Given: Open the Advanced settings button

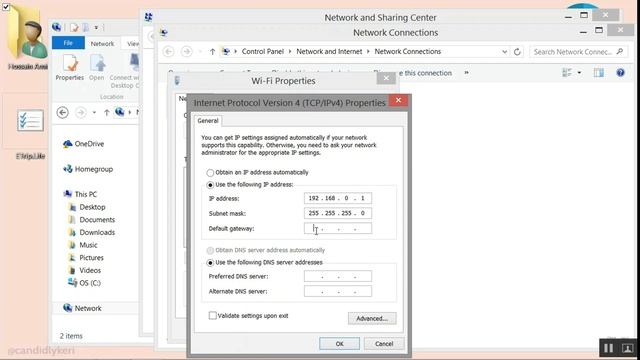Looking at the screenshot, I should click(x=372, y=318).
